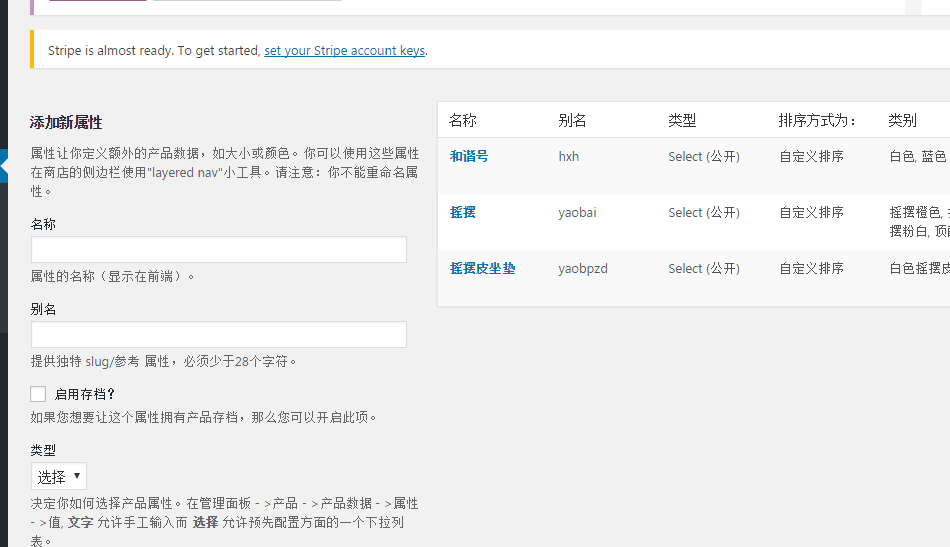This screenshot has width=950, height=547.
Task: Open the 和谐号 attribute link
Action: (469, 156)
